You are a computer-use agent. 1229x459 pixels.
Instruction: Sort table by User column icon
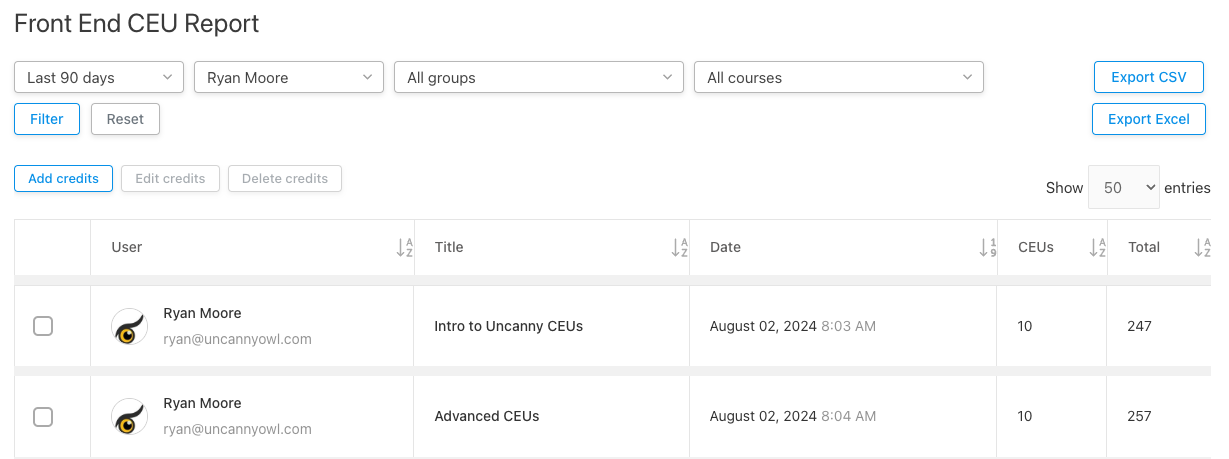[x=404, y=248]
